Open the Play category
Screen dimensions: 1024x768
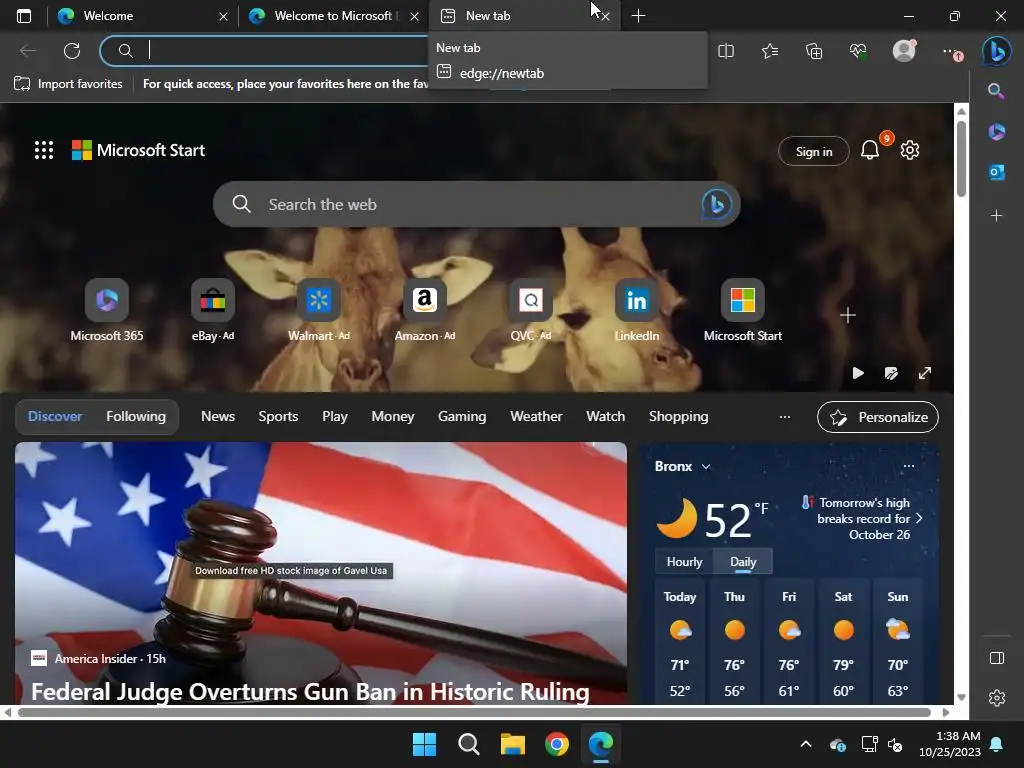[x=334, y=417]
